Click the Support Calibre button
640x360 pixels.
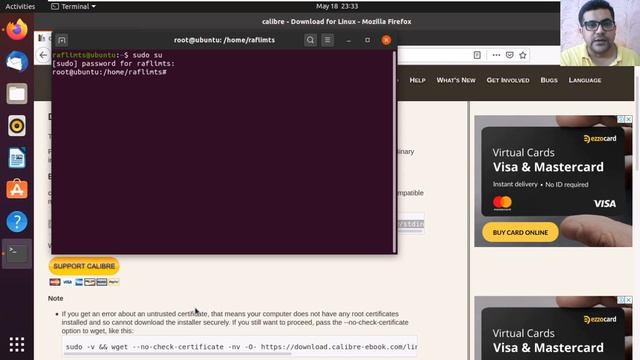pos(84,266)
